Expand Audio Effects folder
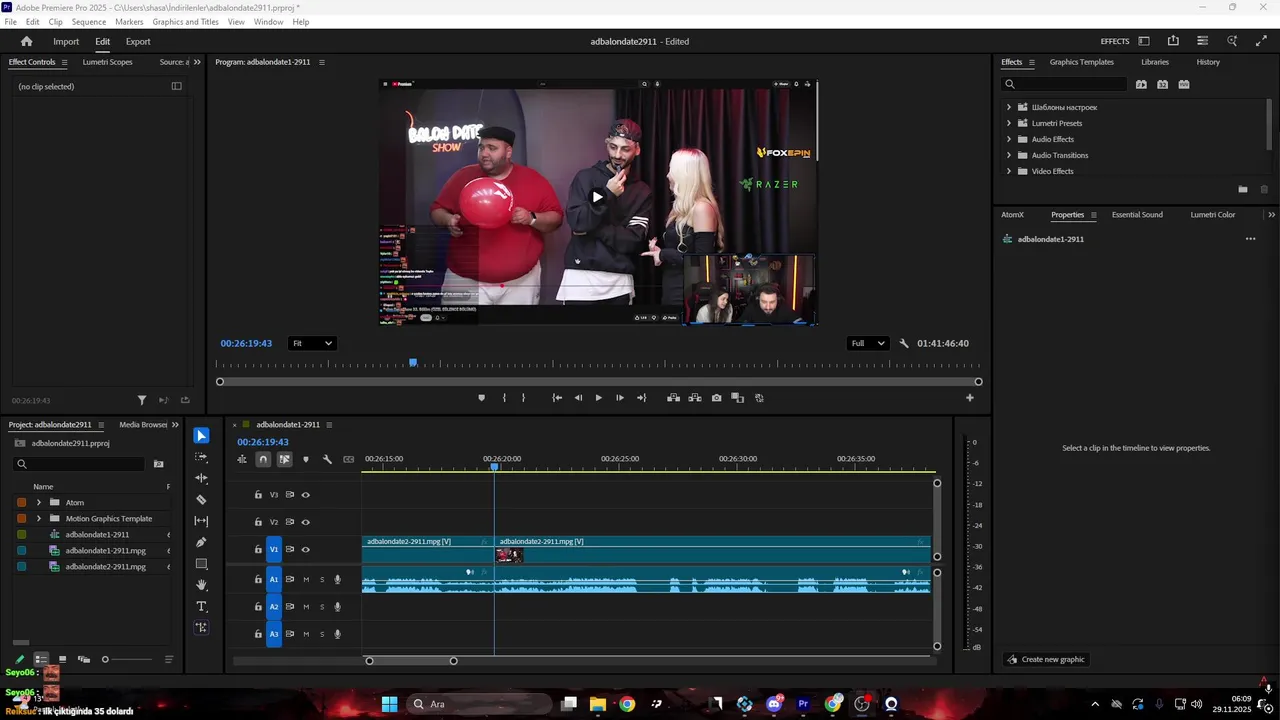The image size is (1280, 720). [1008, 139]
